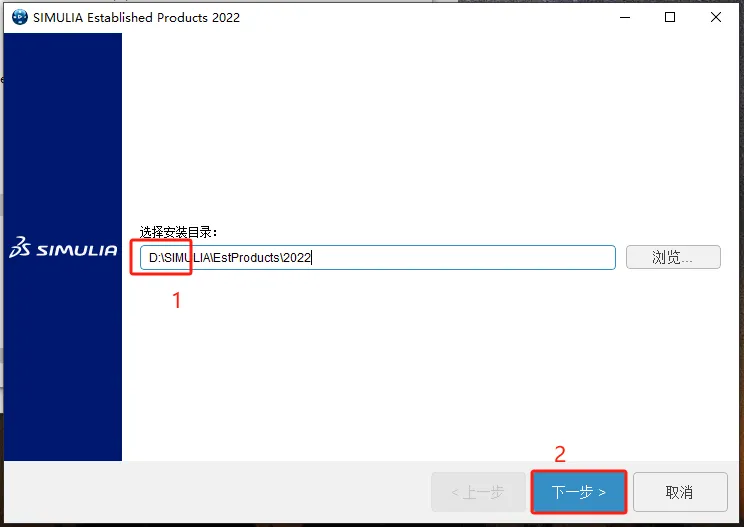Click inside the install directory text field

click(378, 258)
